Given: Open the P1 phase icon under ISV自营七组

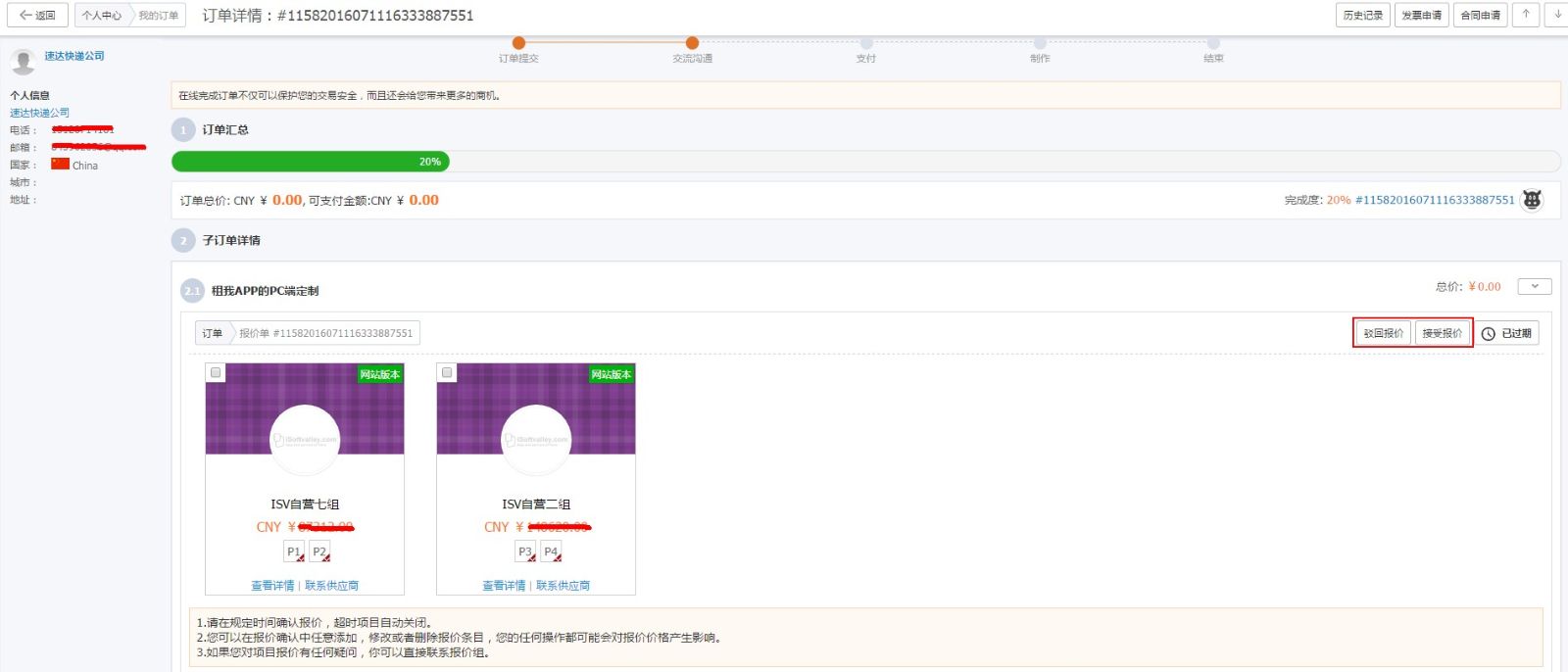Looking at the screenshot, I should [x=294, y=552].
